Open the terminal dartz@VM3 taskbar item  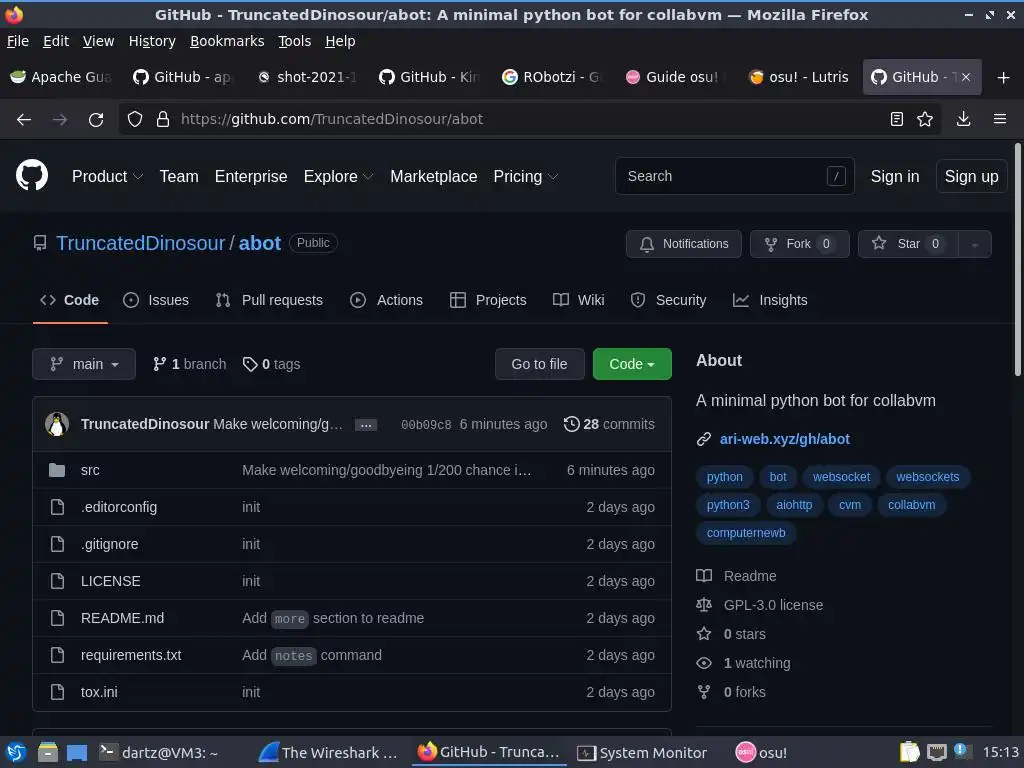[159, 752]
